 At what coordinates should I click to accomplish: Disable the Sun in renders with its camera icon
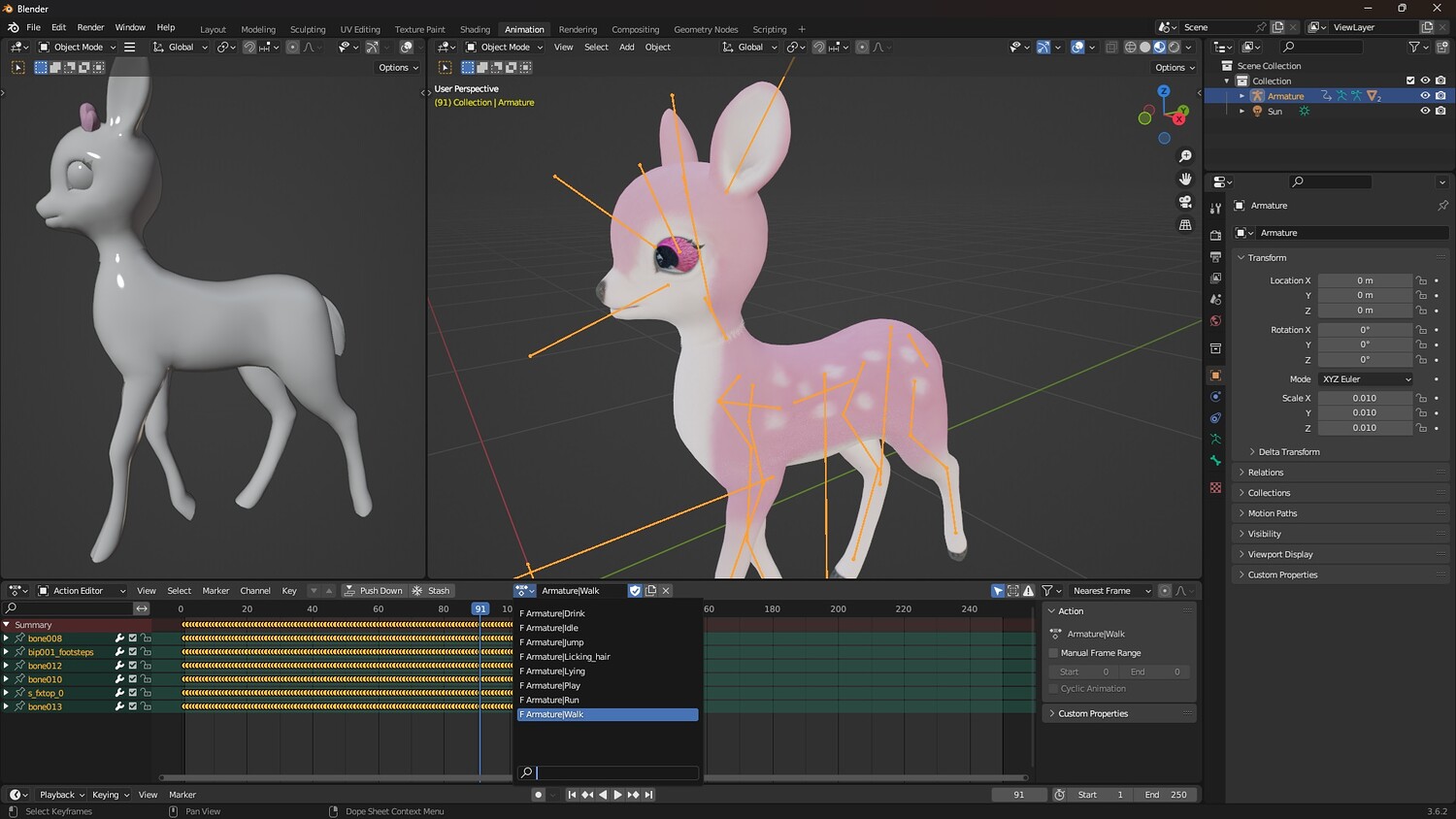[1440, 111]
